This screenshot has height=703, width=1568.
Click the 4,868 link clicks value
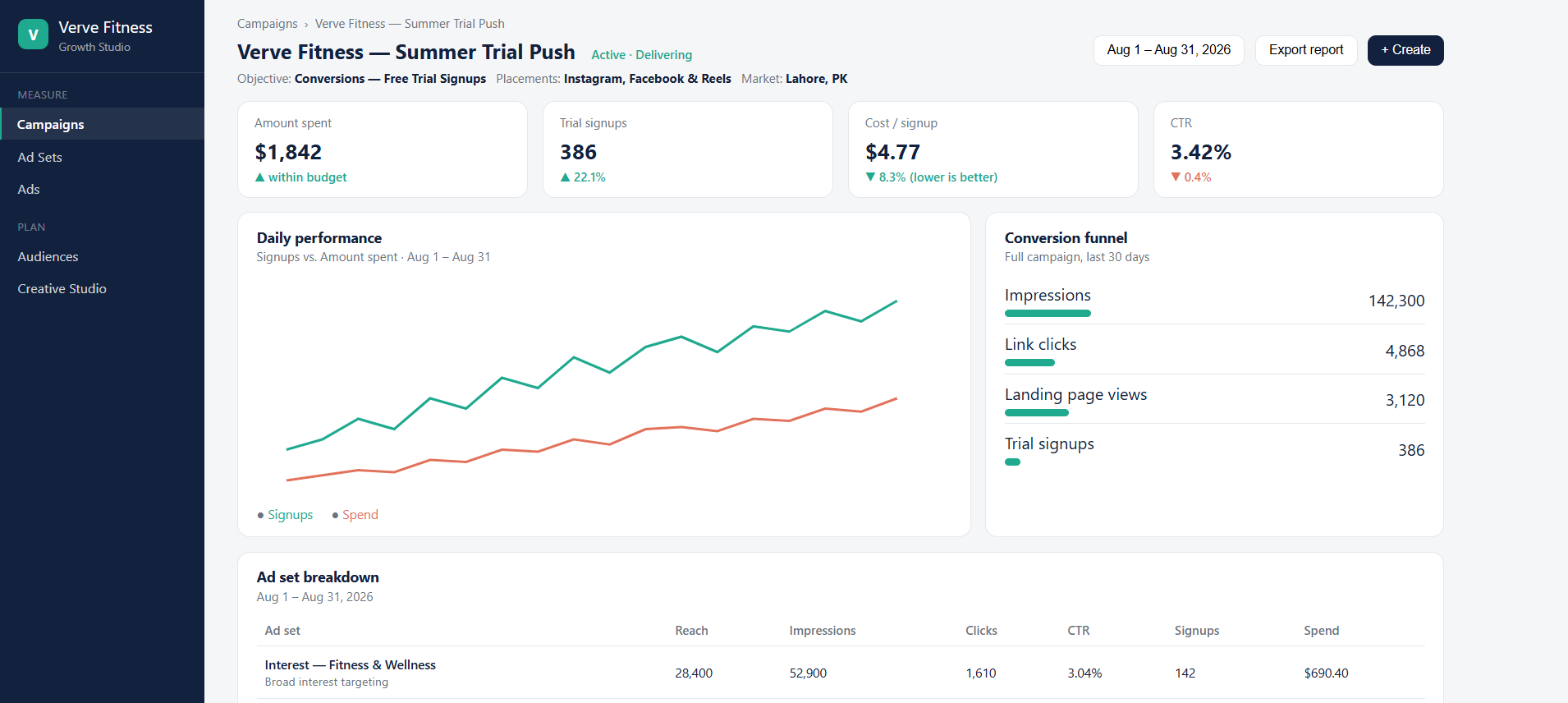[x=1405, y=351]
